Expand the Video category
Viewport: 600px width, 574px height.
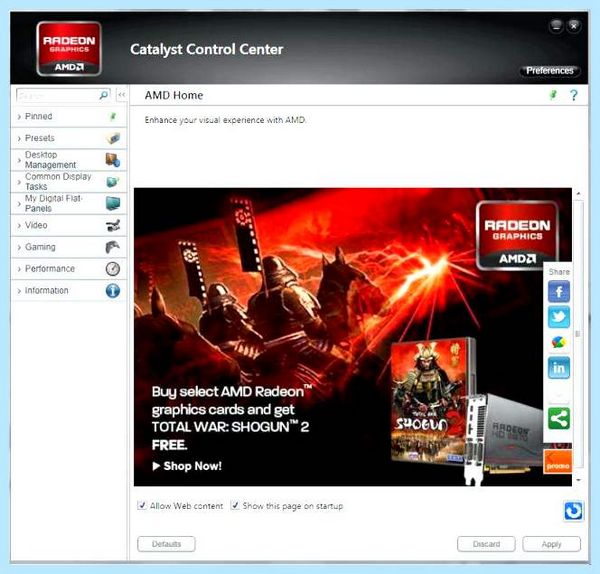click(19, 226)
